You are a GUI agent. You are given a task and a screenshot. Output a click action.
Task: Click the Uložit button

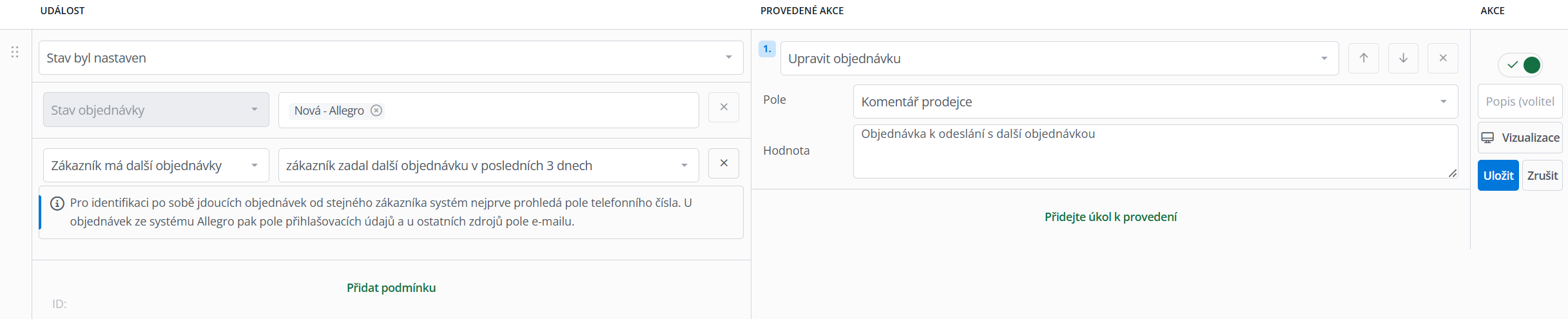[1498, 175]
